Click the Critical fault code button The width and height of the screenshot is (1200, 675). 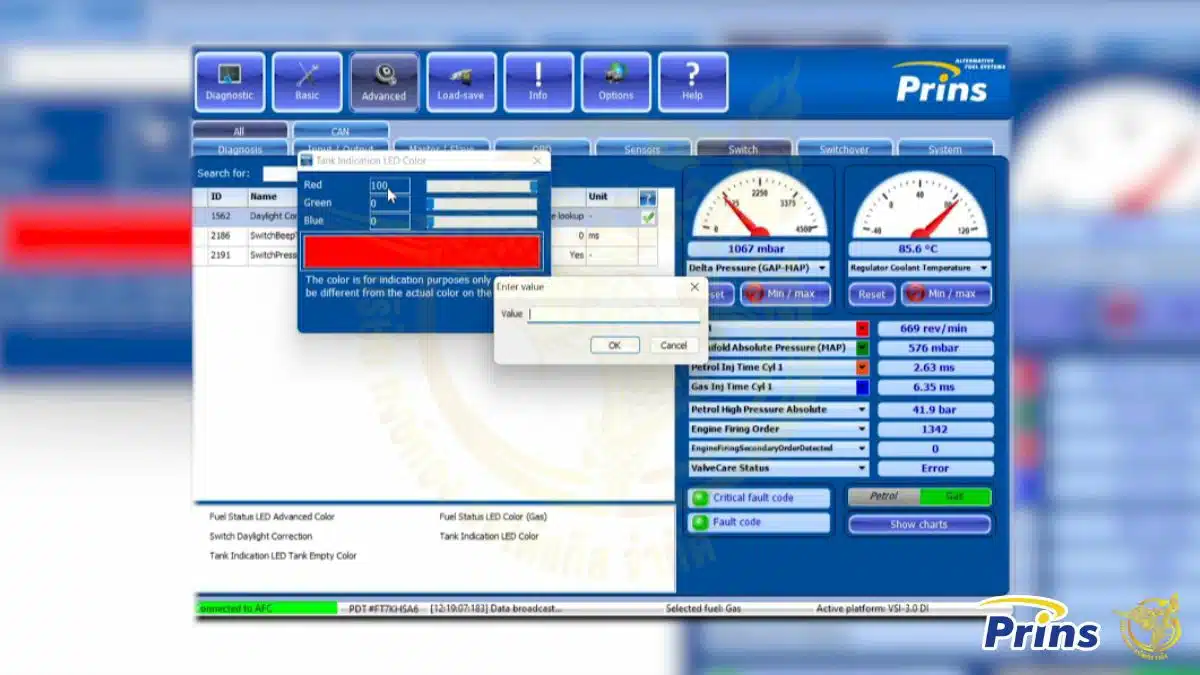click(759, 498)
